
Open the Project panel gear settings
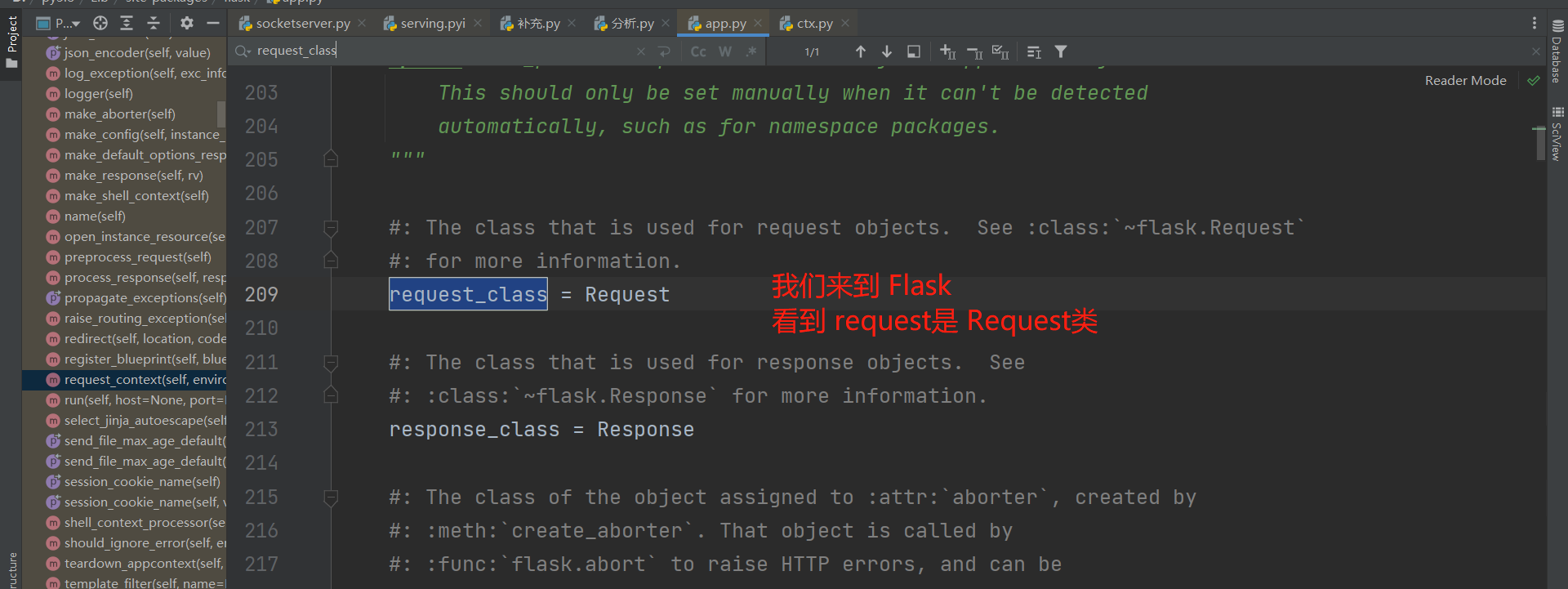click(x=187, y=23)
